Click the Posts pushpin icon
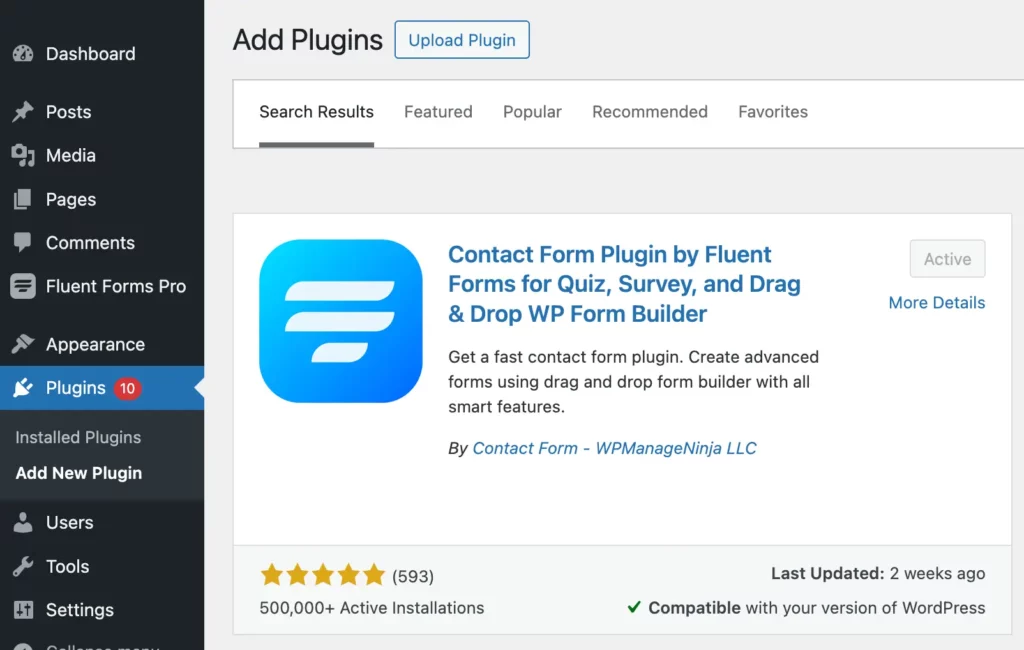Viewport: 1024px width, 650px height. [23, 112]
